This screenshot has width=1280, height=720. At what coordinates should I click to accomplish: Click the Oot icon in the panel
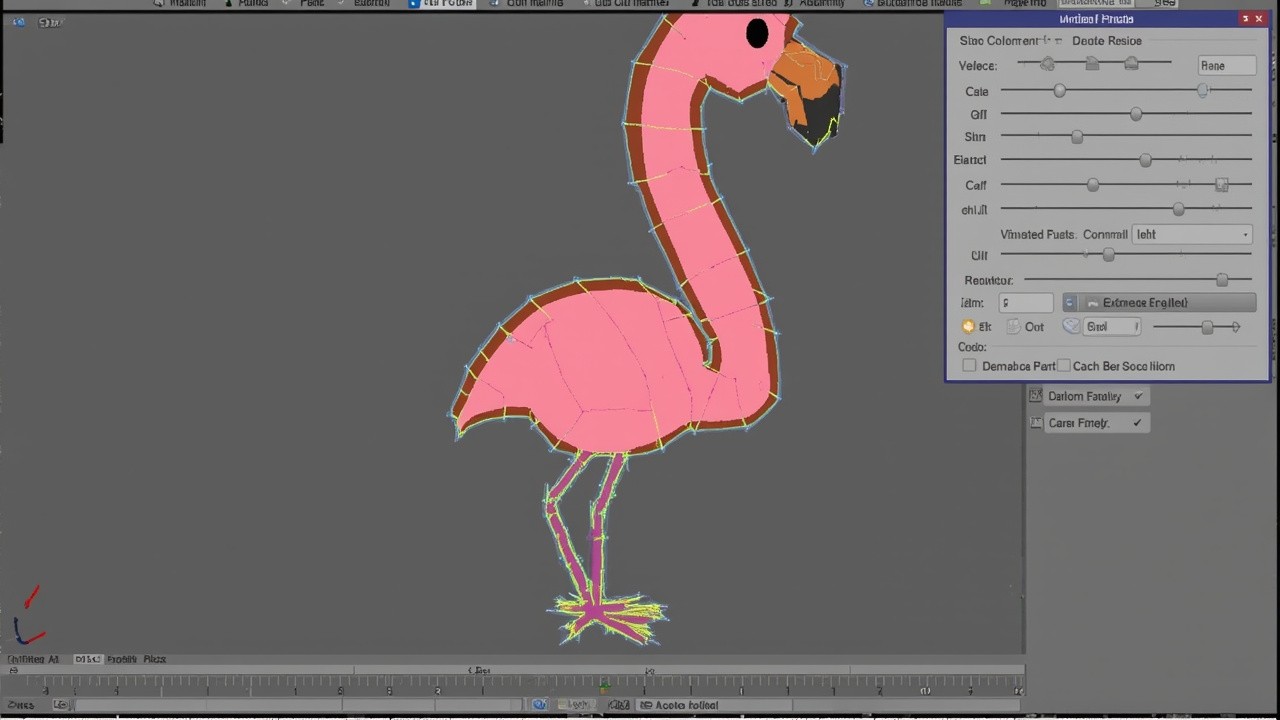tap(1013, 327)
